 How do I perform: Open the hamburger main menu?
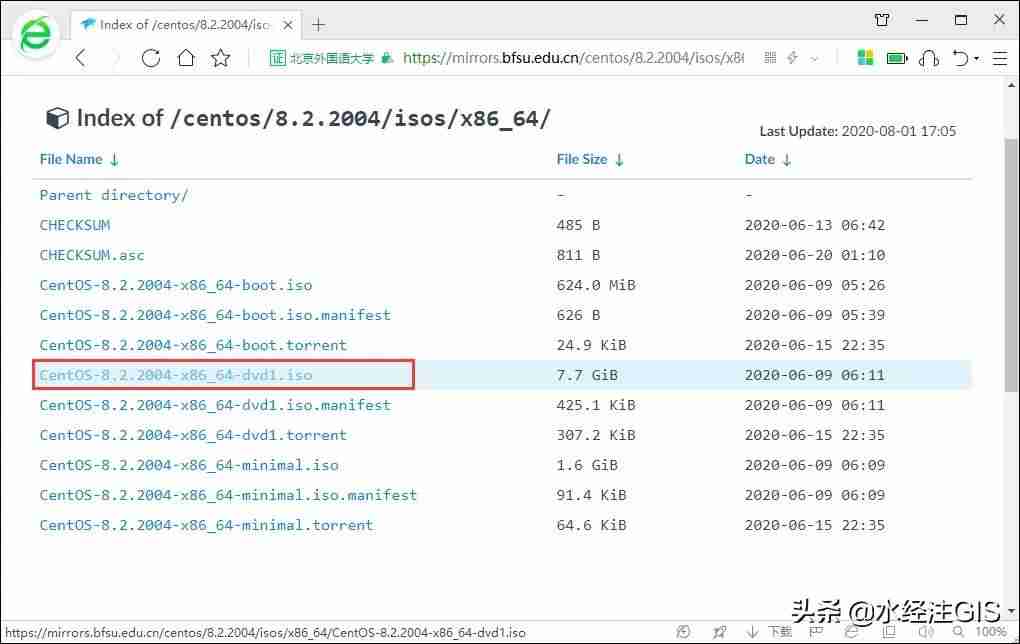(1000, 59)
